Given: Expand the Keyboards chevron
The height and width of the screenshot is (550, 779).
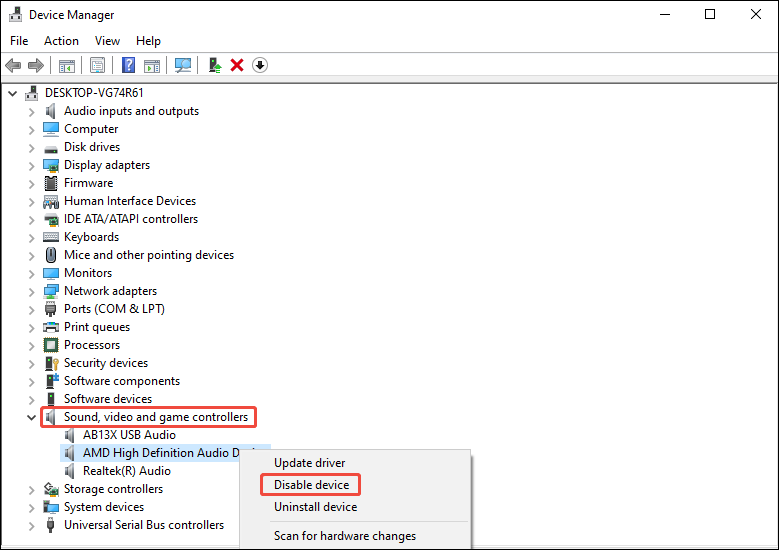Looking at the screenshot, I should pyautogui.click(x=31, y=237).
